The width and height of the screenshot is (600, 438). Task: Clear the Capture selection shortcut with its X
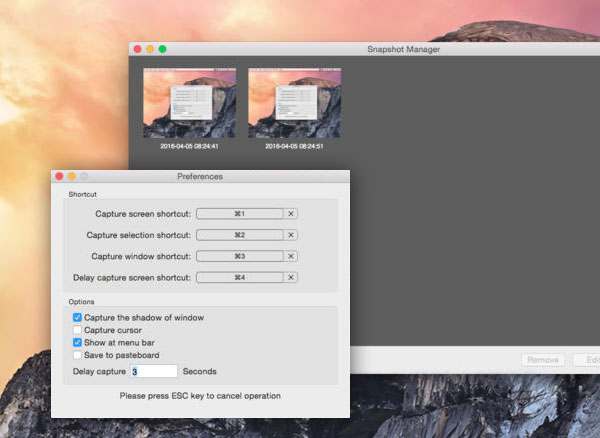pos(291,235)
